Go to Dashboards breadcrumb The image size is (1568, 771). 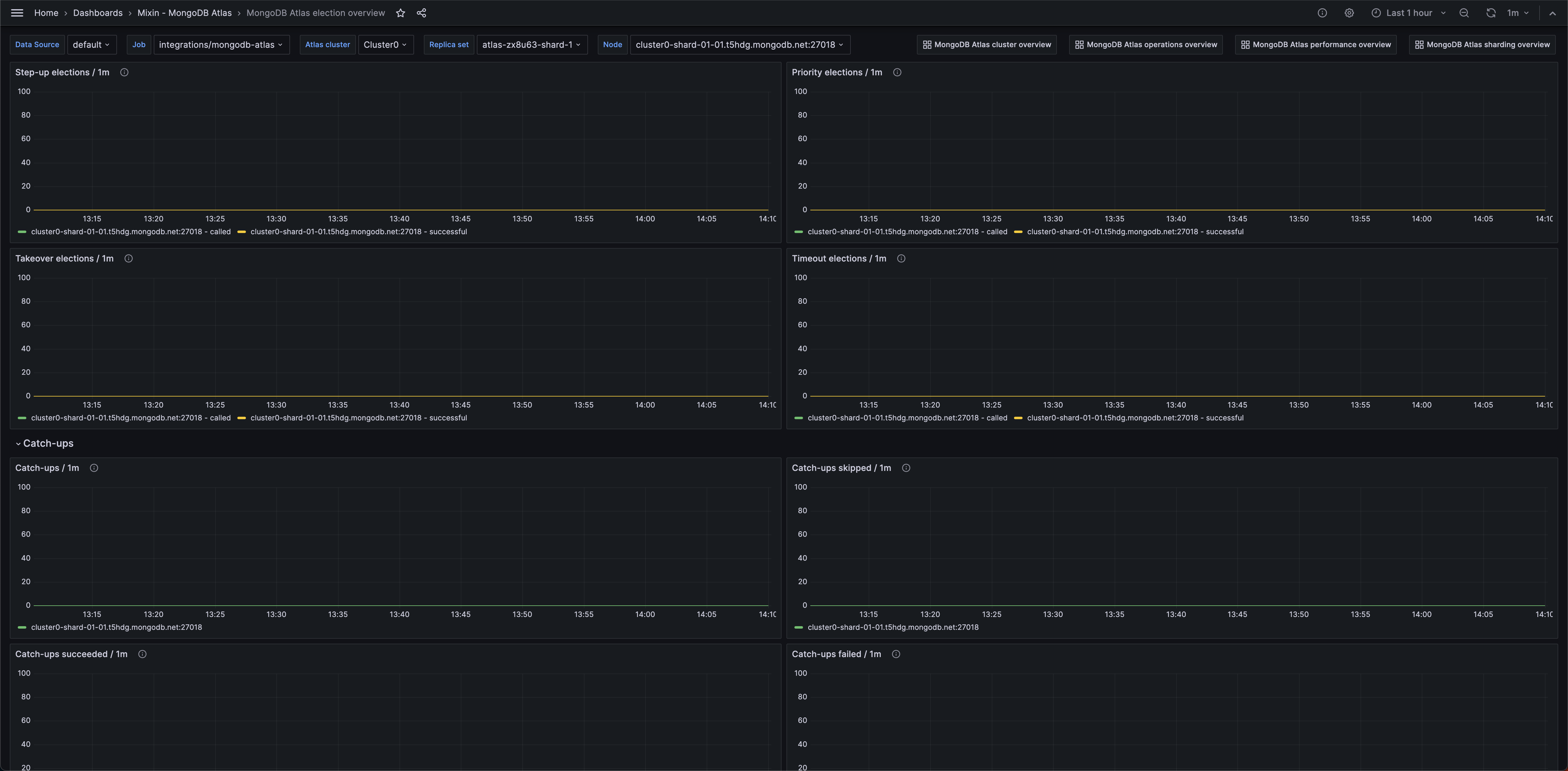(x=97, y=13)
